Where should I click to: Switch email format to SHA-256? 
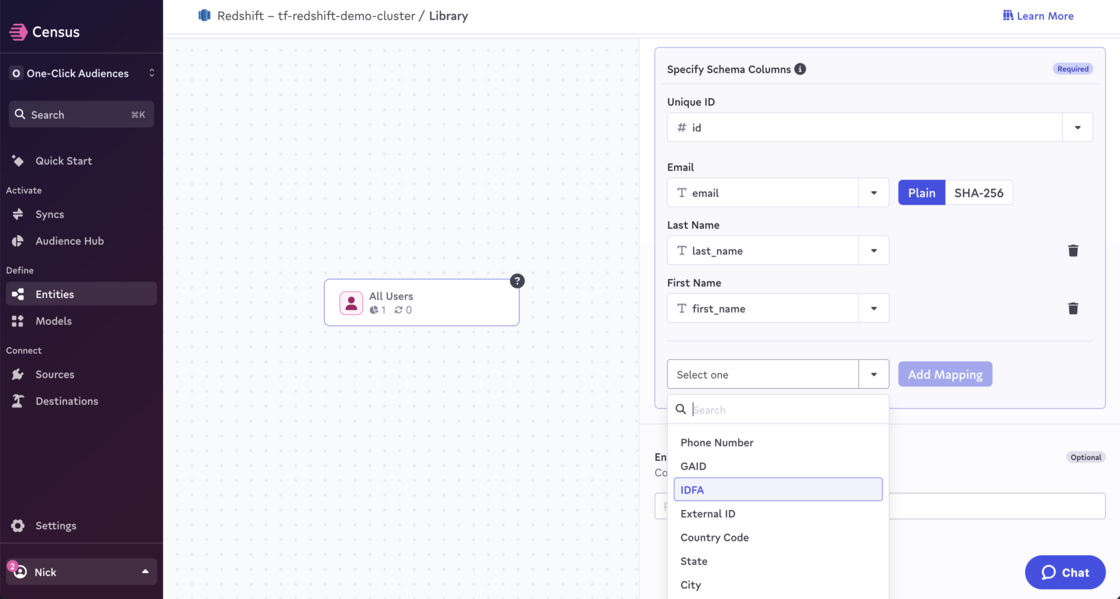(x=978, y=193)
